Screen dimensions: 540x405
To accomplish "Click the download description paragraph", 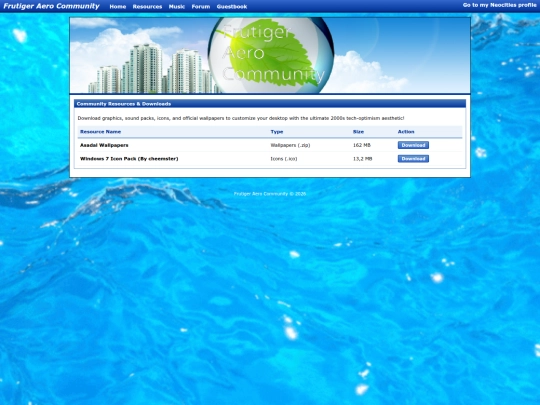I will click(x=241, y=118).
